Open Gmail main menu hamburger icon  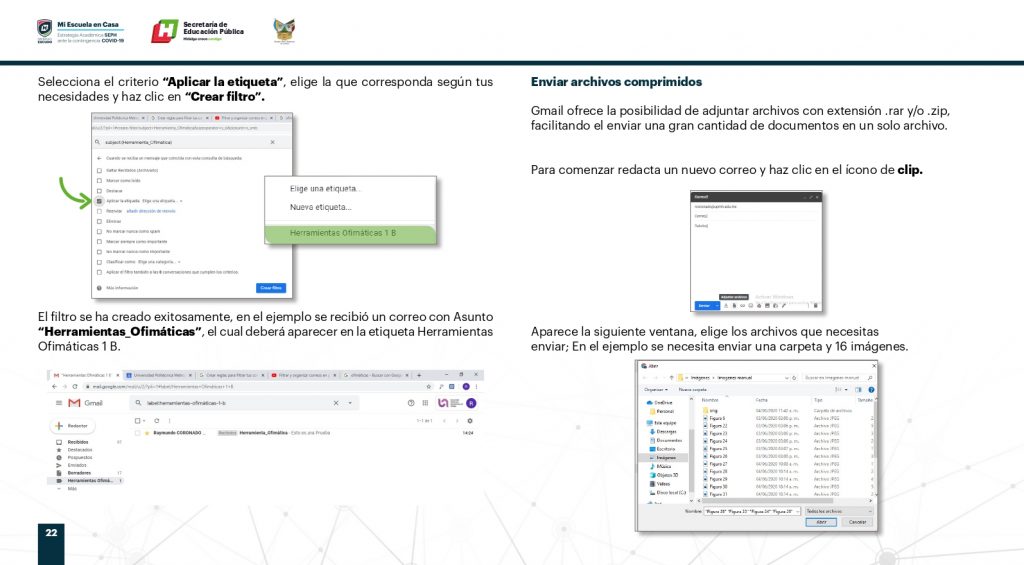click(59, 403)
